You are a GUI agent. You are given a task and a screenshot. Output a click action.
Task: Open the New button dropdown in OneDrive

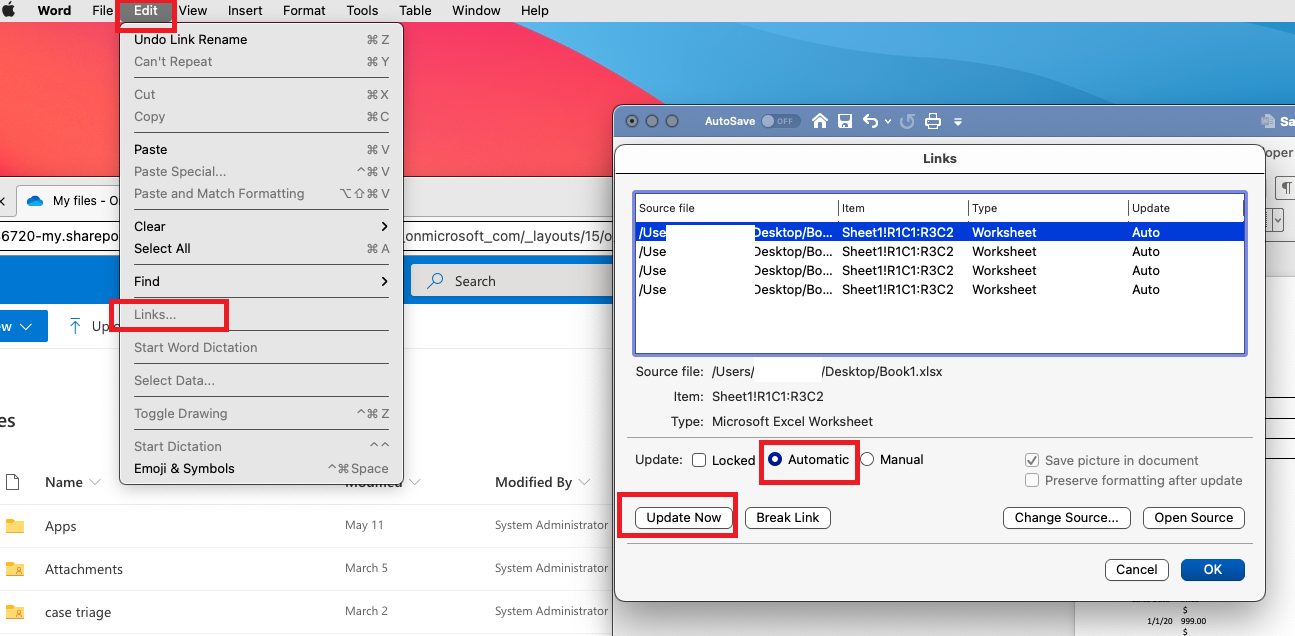click(26, 326)
